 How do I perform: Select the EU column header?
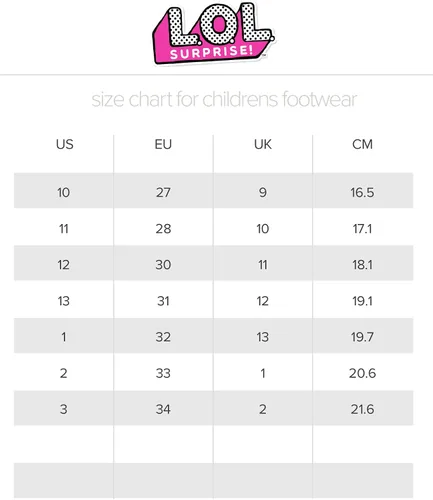click(163, 144)
